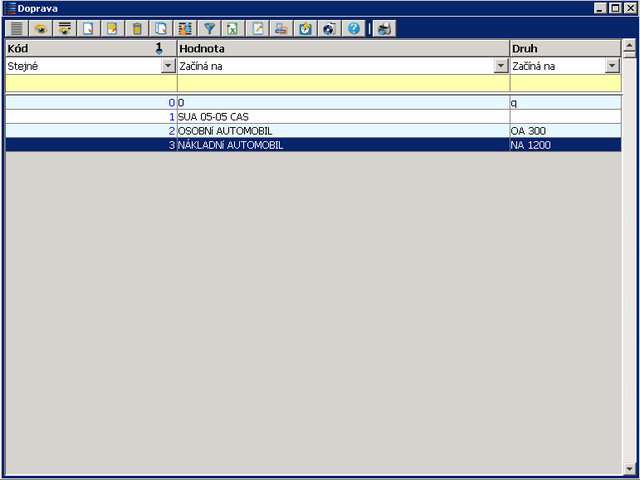Click the eye view icon in toolbar
This screenshot has height=480, width=640.
(x=41, y=28)
